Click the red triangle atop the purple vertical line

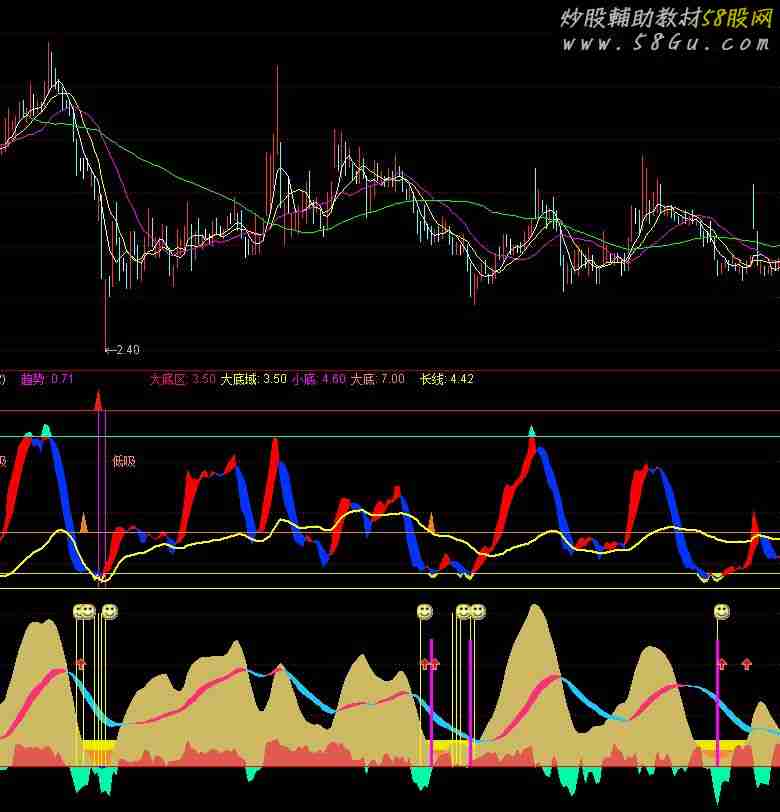click(98, 401)
